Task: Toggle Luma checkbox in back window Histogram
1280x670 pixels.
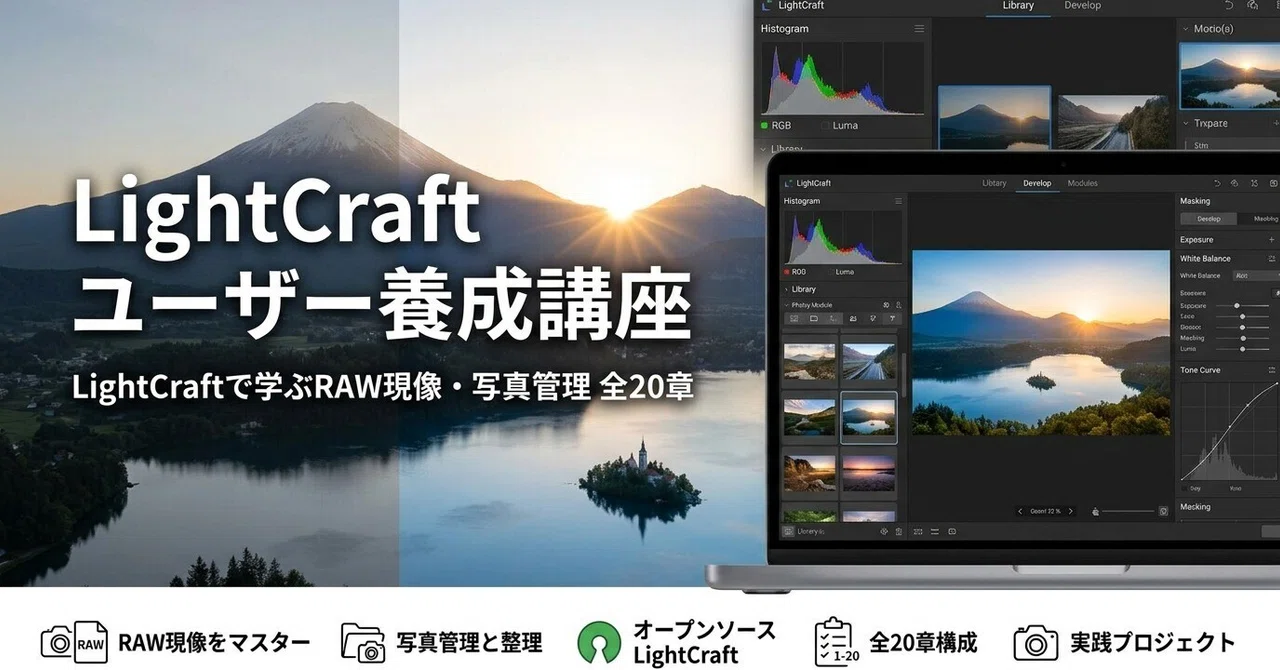Action: coord(825,126)
